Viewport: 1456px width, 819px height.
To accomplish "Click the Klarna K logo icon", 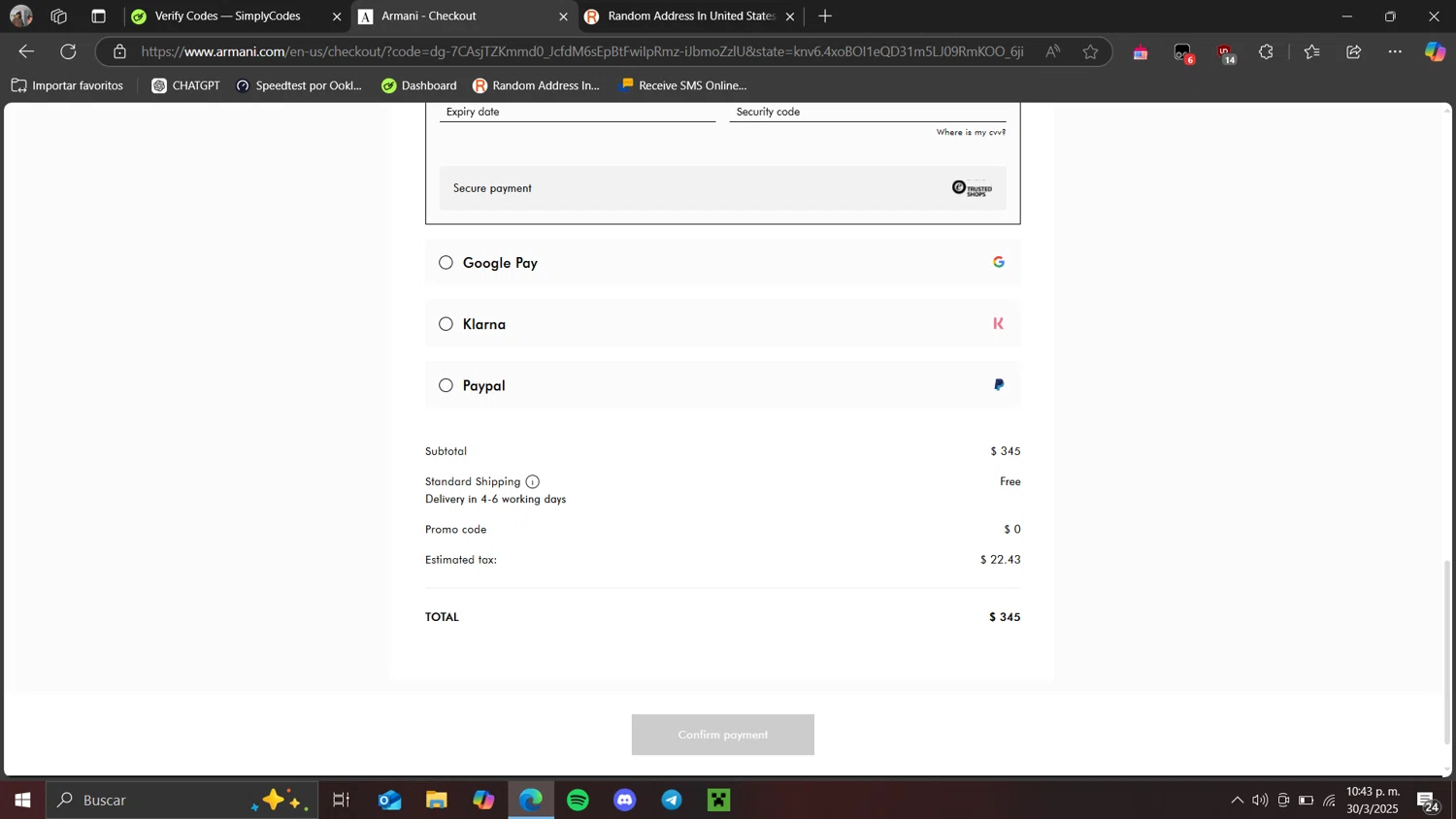I will point(999,324).
